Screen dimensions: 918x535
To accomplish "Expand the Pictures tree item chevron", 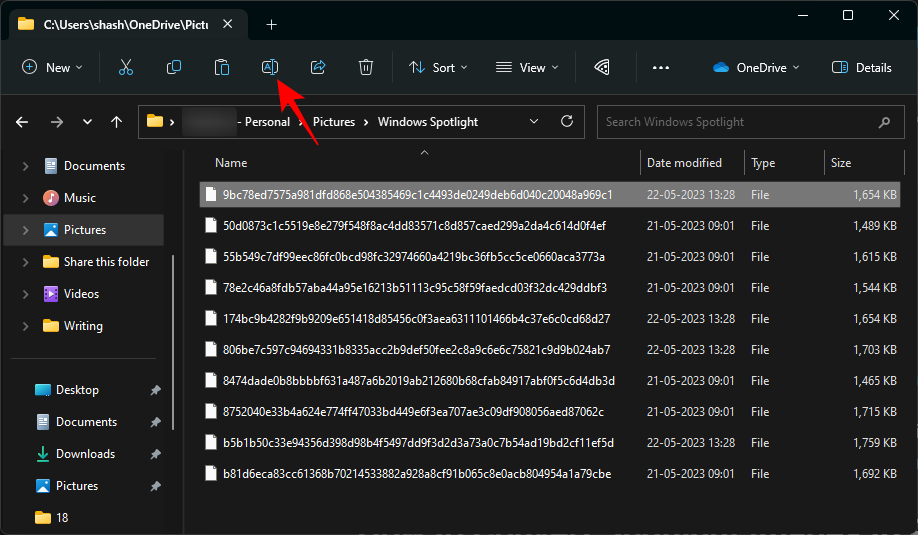I will [25, 230].
